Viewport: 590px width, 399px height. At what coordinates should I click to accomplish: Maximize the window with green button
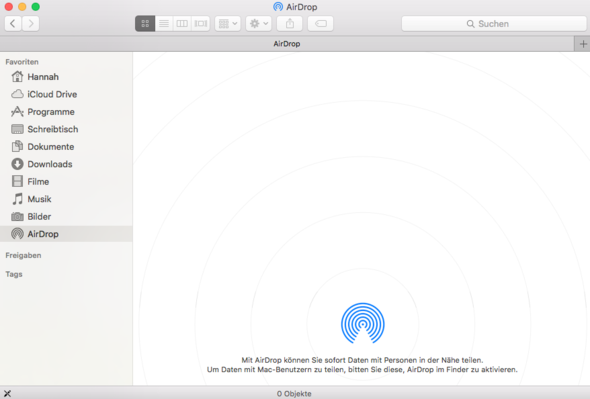point(35,7)
